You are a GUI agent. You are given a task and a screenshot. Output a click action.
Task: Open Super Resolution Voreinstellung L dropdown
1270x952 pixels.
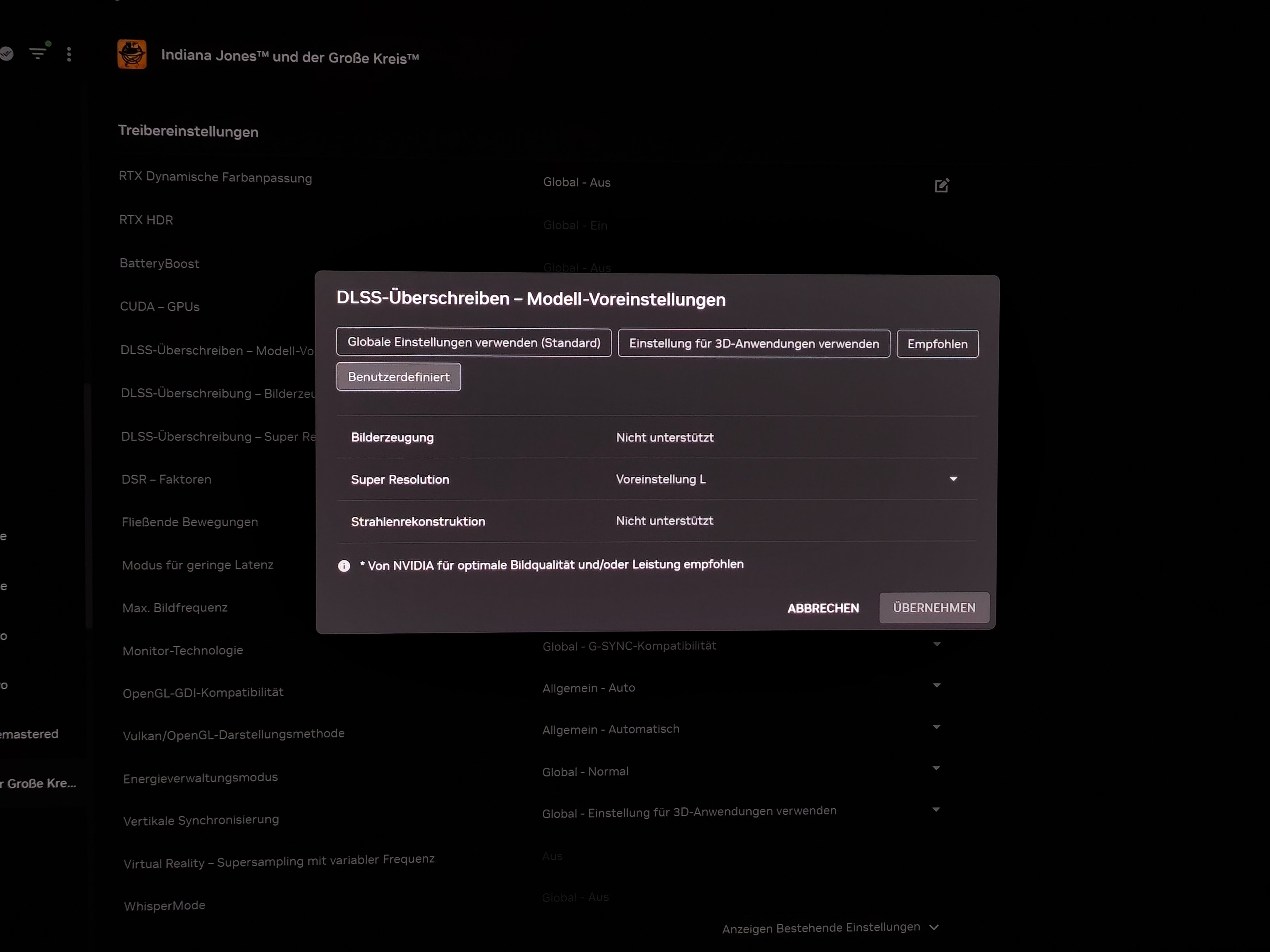953,479
